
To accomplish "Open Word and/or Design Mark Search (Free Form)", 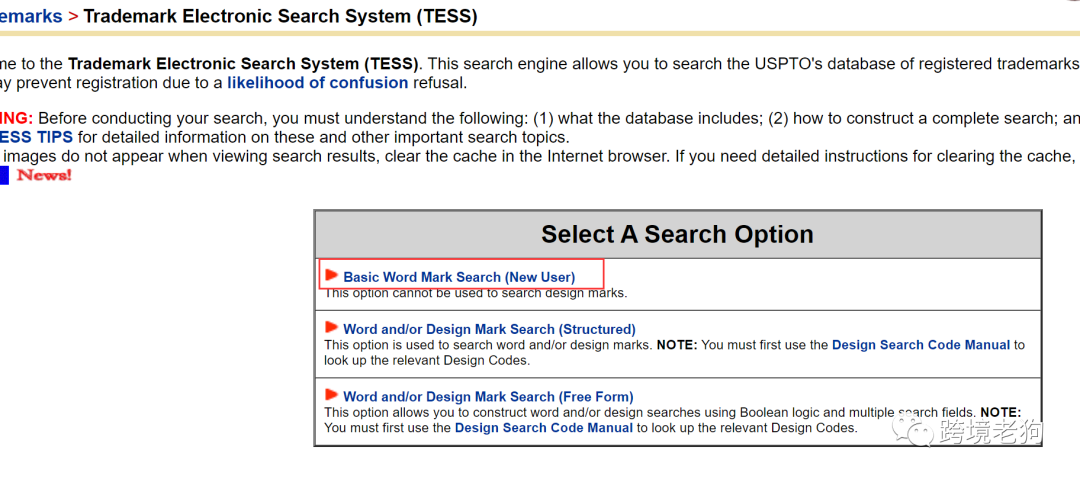I will coord(488,397).
